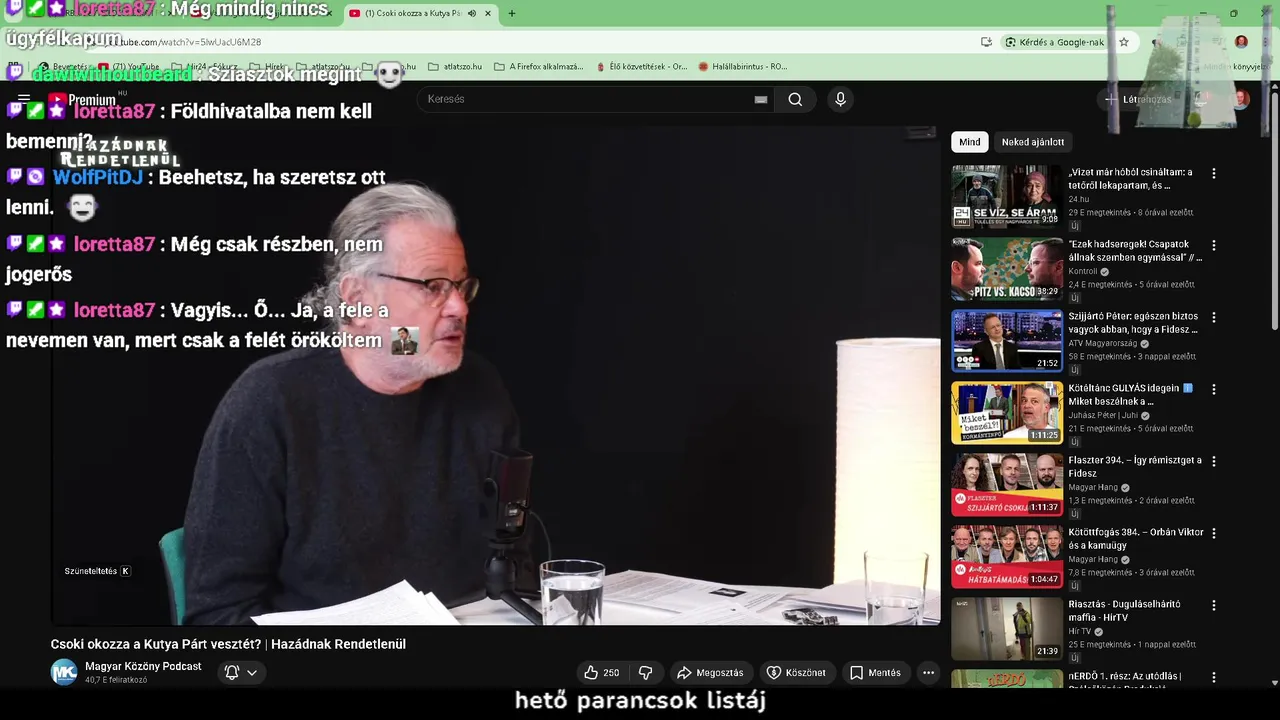Click the Köszönet thanks button
Viewport: 1280px width, 720px height.
[x=796, y=673]
